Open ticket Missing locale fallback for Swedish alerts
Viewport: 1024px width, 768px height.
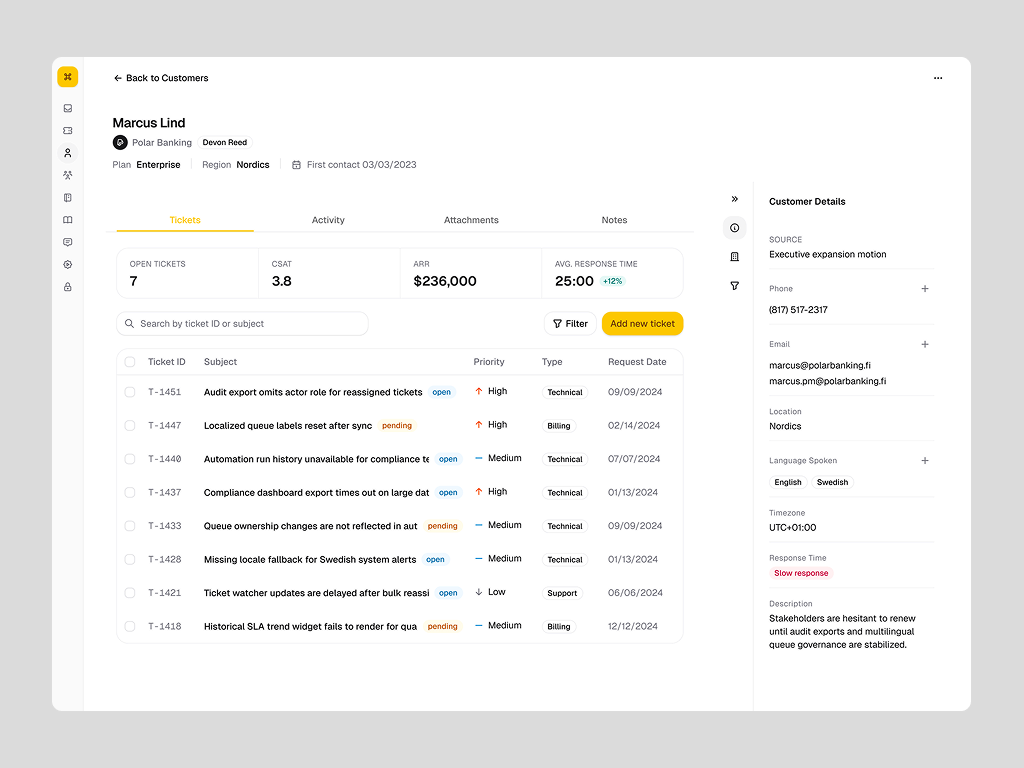(x=310, y=560)
